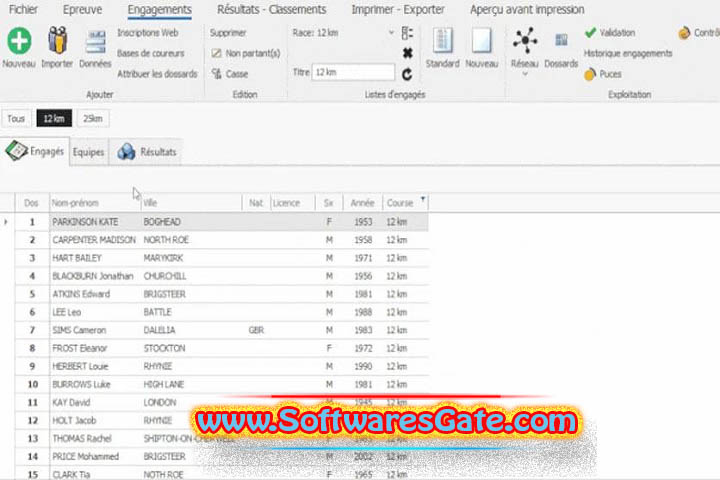
Task: Open the Course column filter arrow
Action: tap(423, 199)
